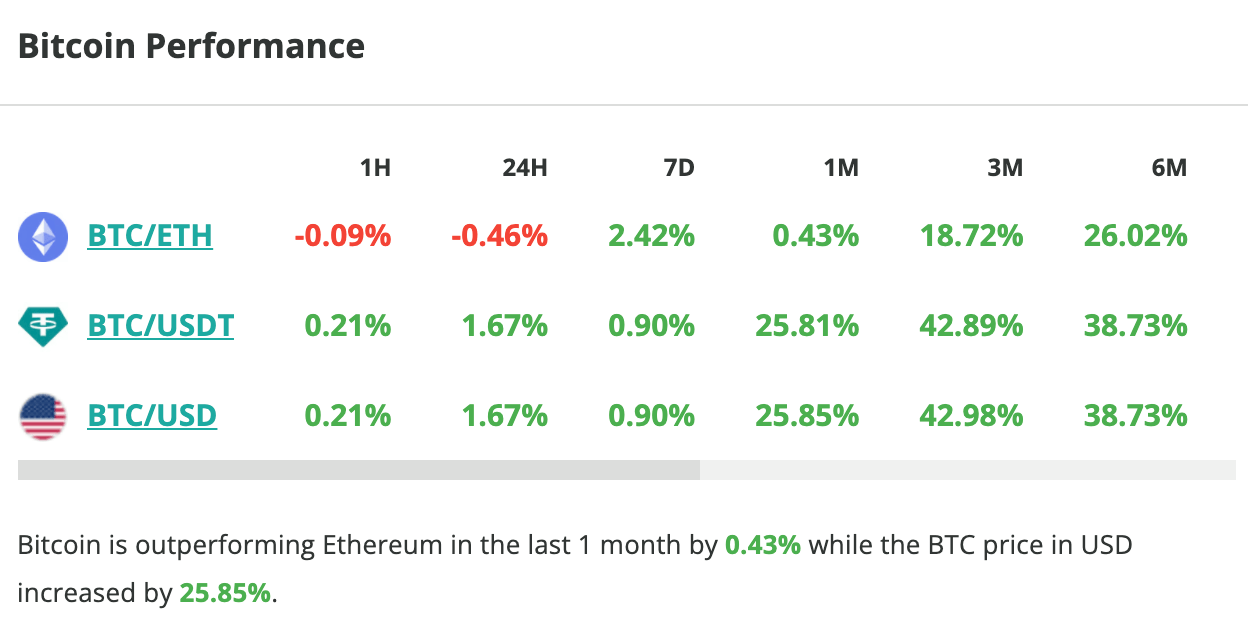Click the Ethereum logo icon
Viewport: 1248px width, 642px height.
pyautogui.click(x=43, y=237)
